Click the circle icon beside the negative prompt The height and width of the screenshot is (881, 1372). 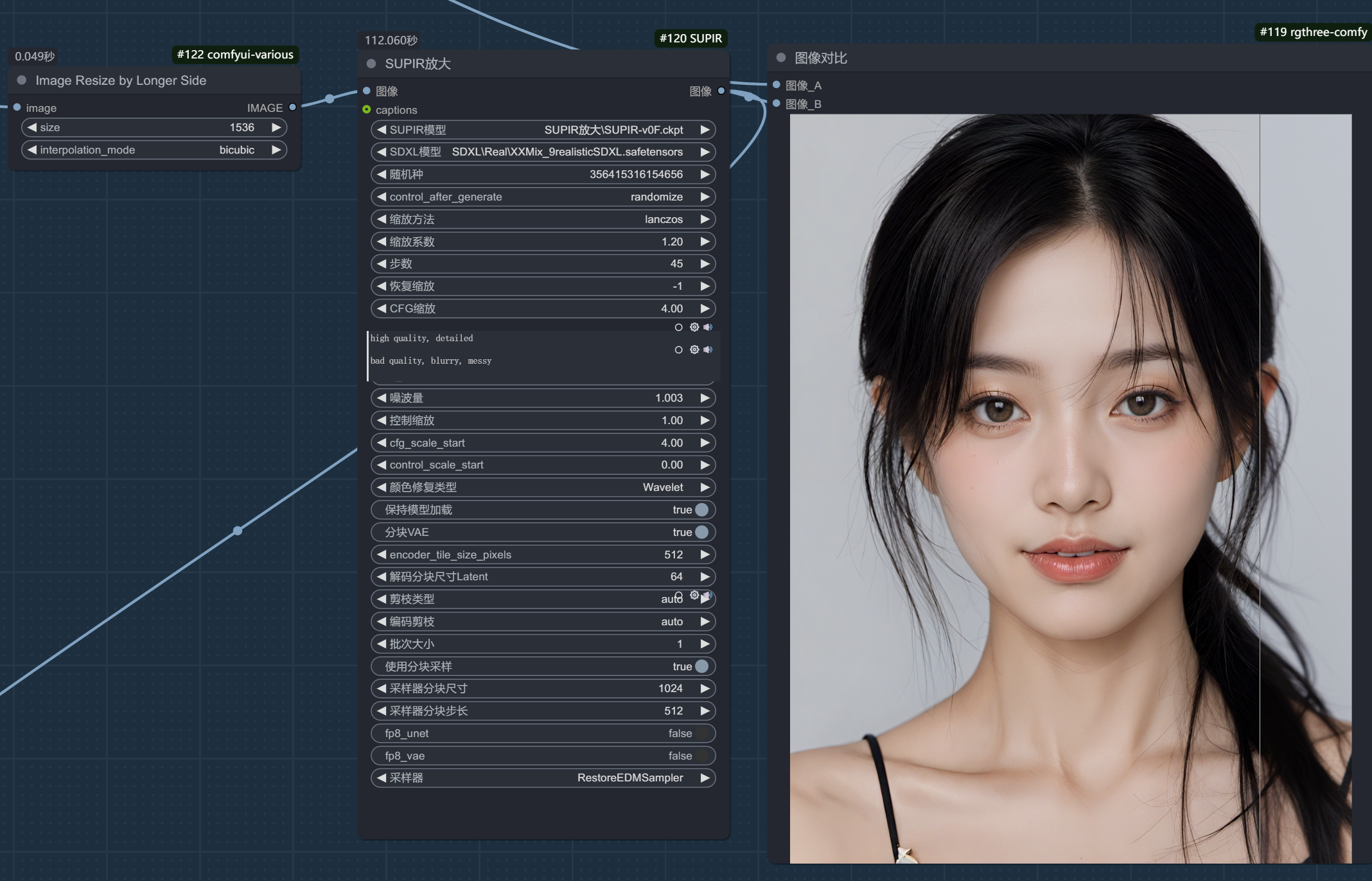pyautogui.click(x=678, y=350)
